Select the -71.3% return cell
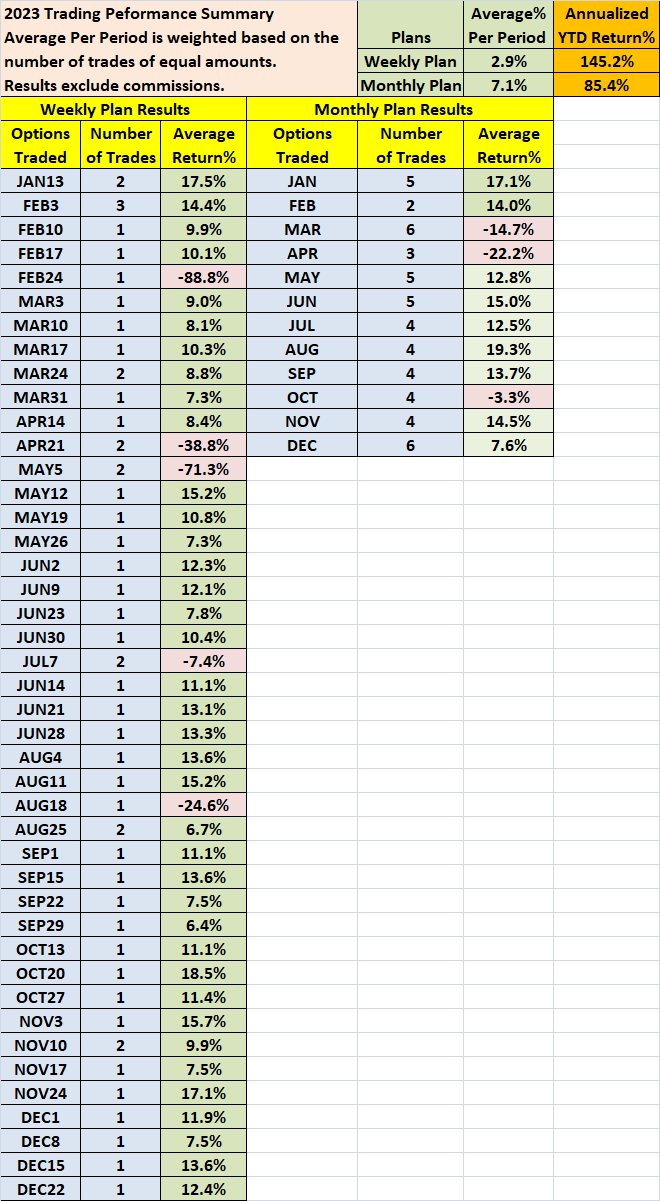Viewport: 660px width, 1201px height. (x=203, y=469)
